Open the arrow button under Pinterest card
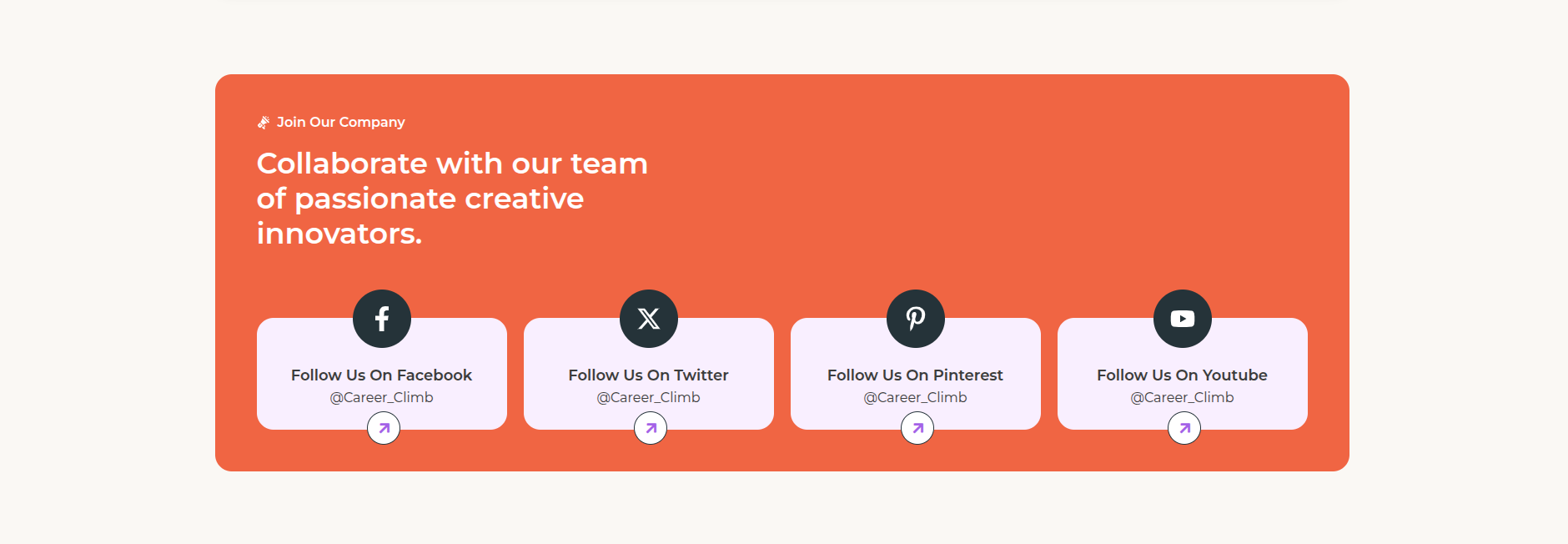 click(917, 428)
